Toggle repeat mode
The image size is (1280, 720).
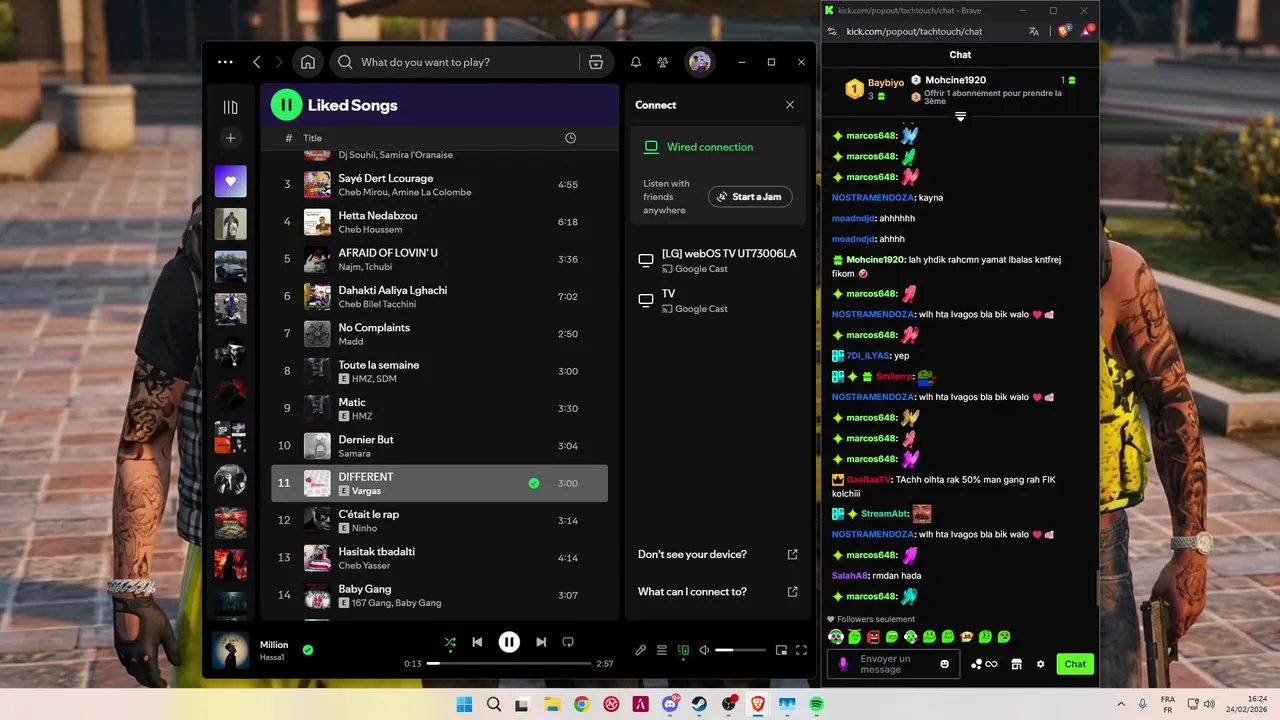(568, 642)
